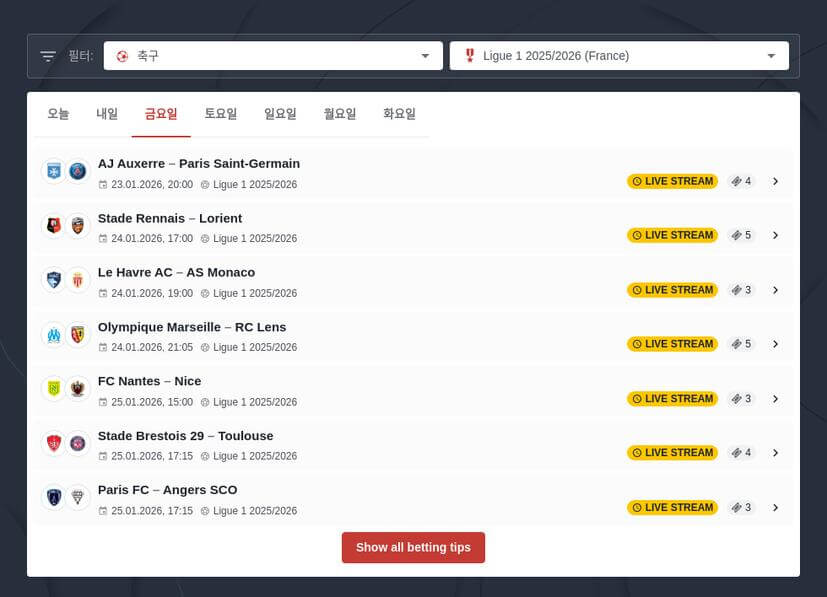Click the AS Monaco club crest
This screenshot has height=597, width=827.
pyautogui.click(x=78, y=280)
